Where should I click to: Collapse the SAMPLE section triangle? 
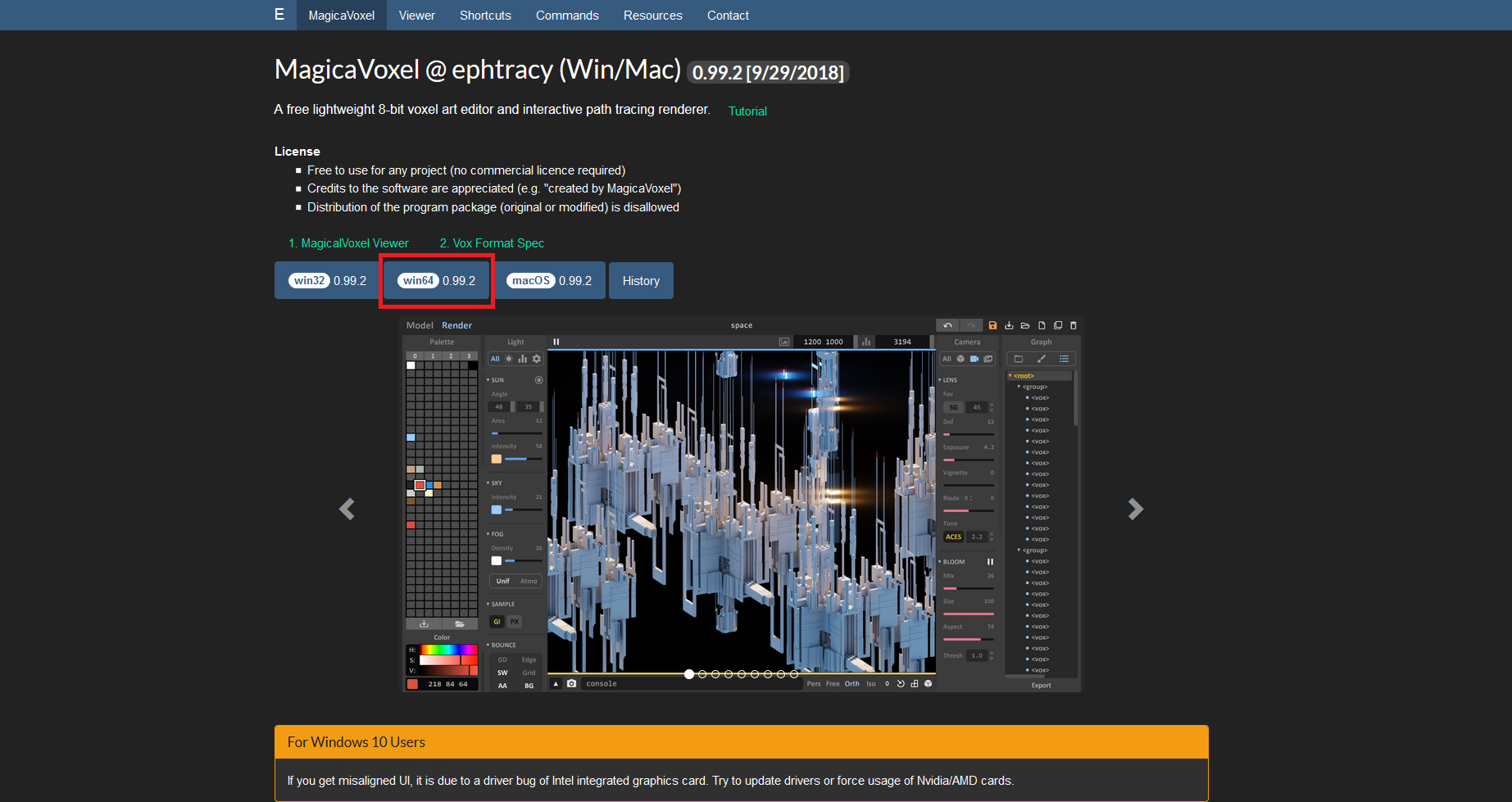tap(488, 604)
